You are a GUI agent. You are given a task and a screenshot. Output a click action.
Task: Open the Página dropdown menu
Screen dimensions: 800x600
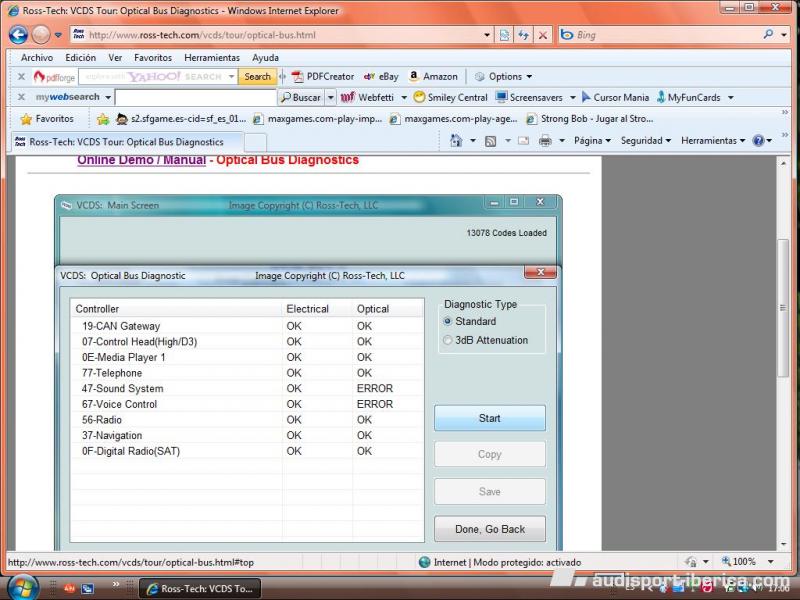pyautogui.click(x=592, y=141)
